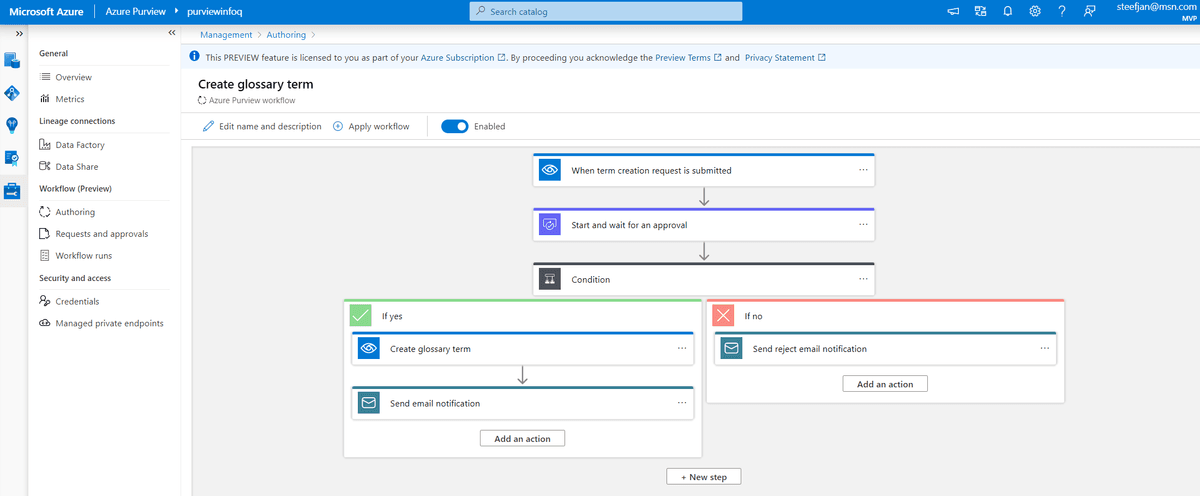
Task: Open the Insights lightbulb rail icon
Action: (13, 124)
